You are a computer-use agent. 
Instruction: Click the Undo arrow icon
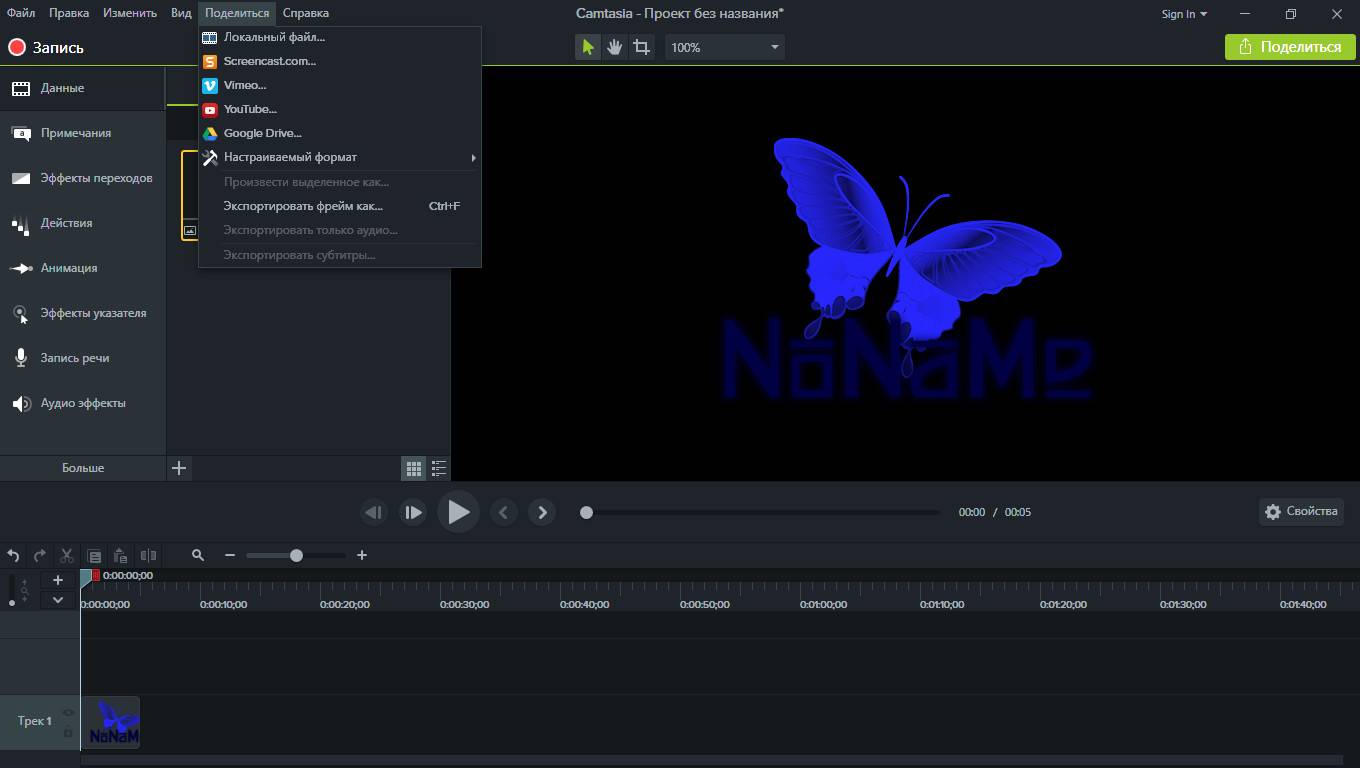[13, 555]
